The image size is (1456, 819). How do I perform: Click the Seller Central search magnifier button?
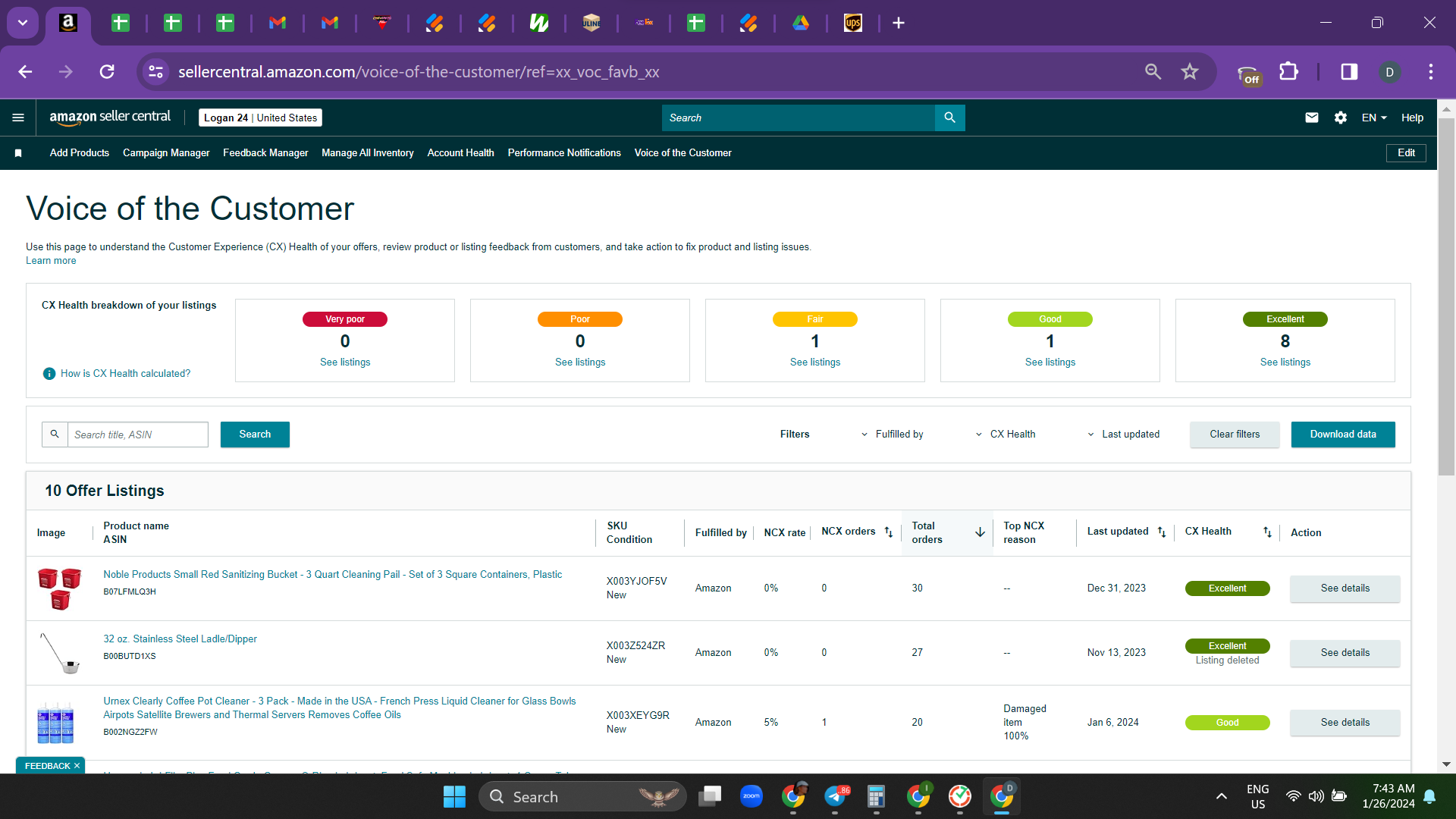(x=949, y=118)
